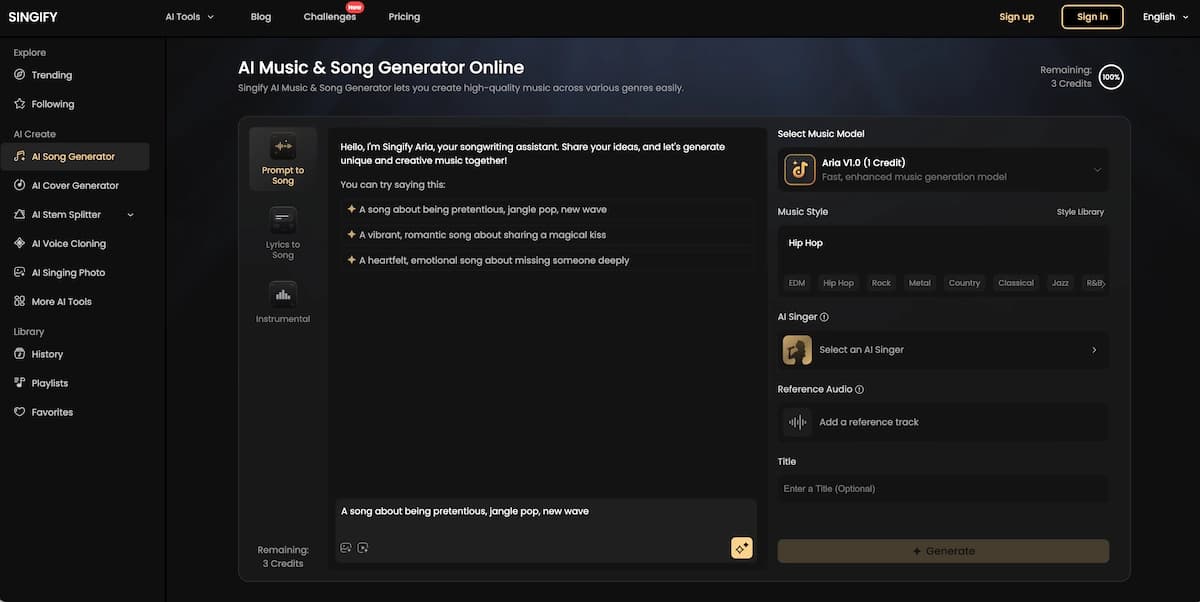1200x602 pixels.
Task: Open the Pricing page
Action: [404, 17]
